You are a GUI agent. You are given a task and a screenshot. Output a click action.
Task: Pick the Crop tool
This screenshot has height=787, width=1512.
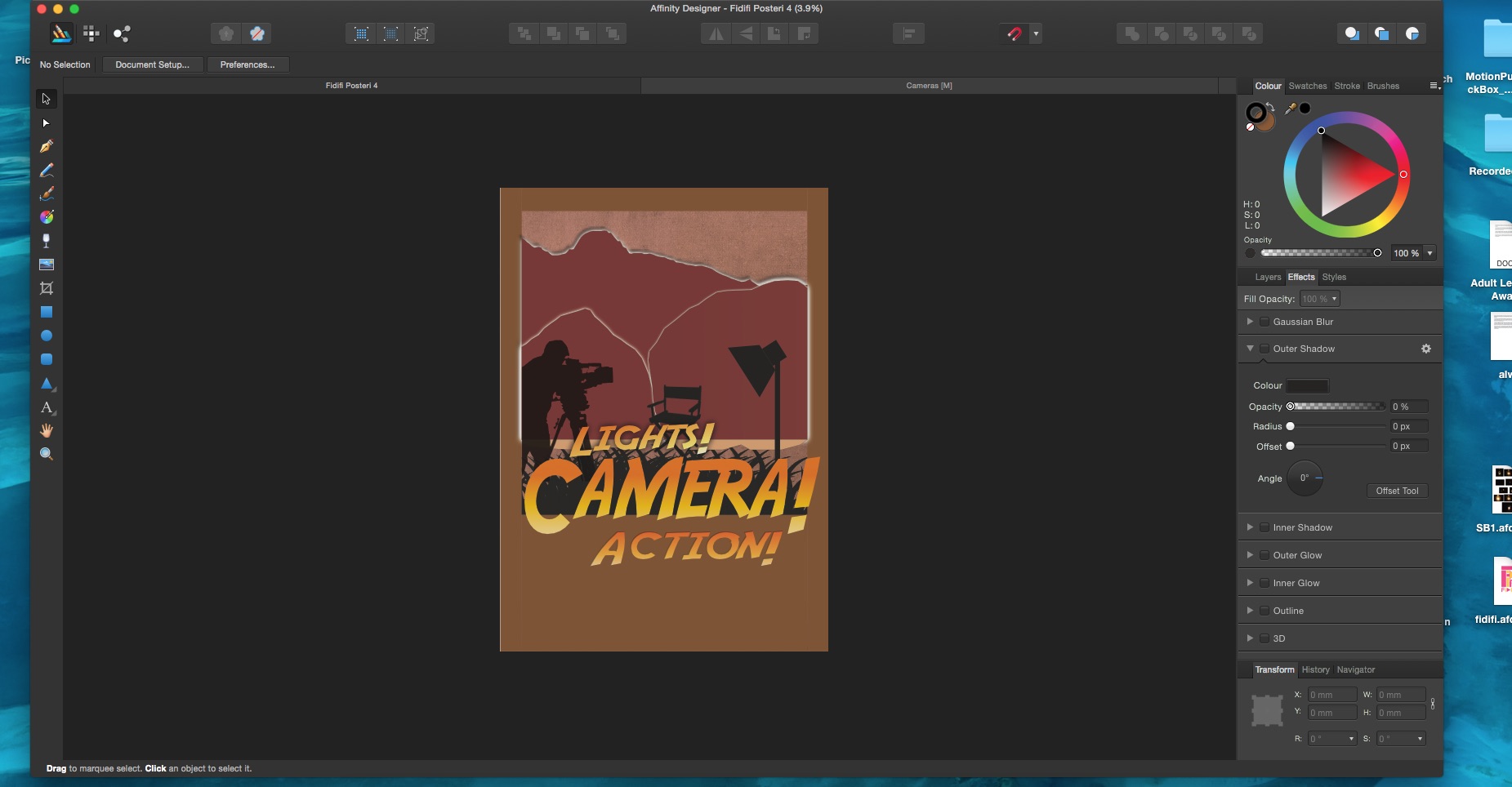click(x=47, y=288)
